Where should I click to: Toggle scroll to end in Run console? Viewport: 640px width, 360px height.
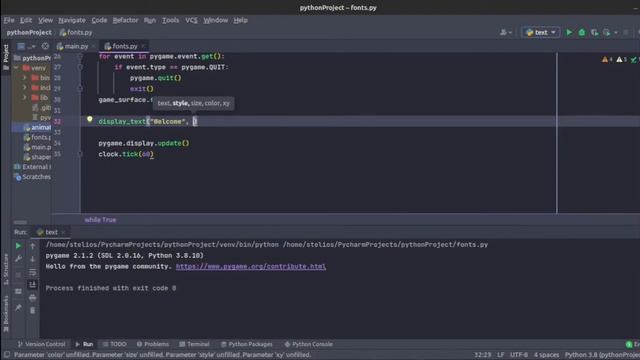[32, 284]
